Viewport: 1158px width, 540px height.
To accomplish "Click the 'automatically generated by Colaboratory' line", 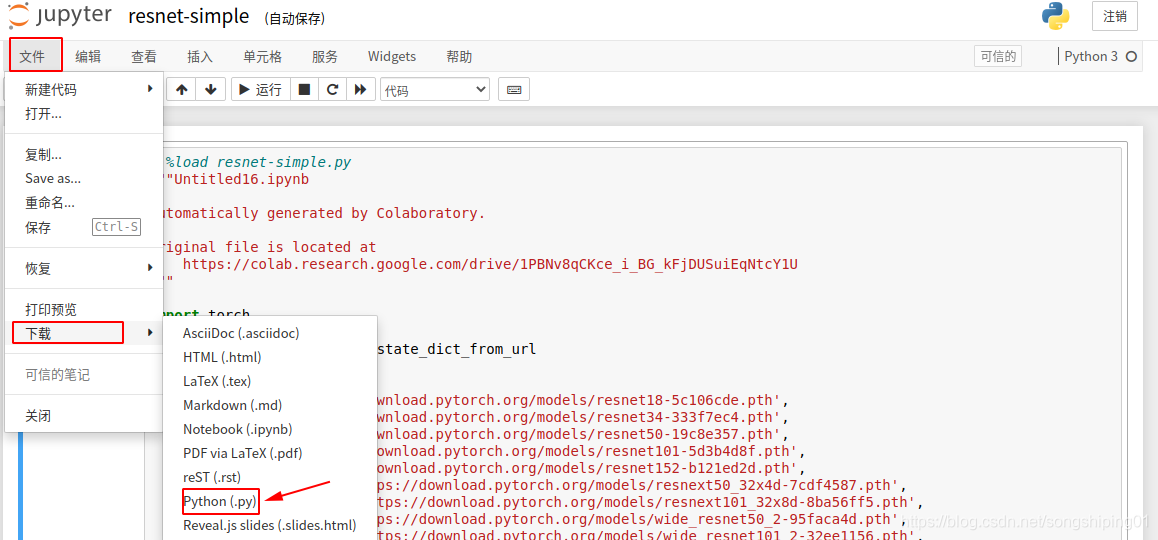I will (323, 213).
